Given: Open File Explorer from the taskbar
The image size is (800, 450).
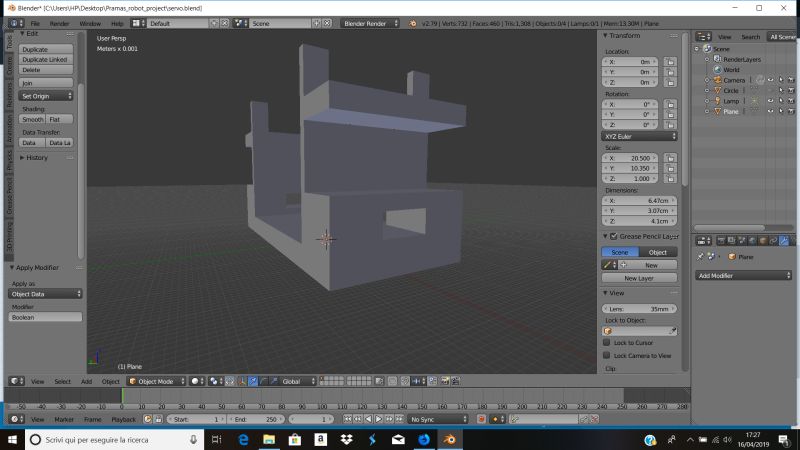Looking at the screenshot, I should (x=269, y=440).
